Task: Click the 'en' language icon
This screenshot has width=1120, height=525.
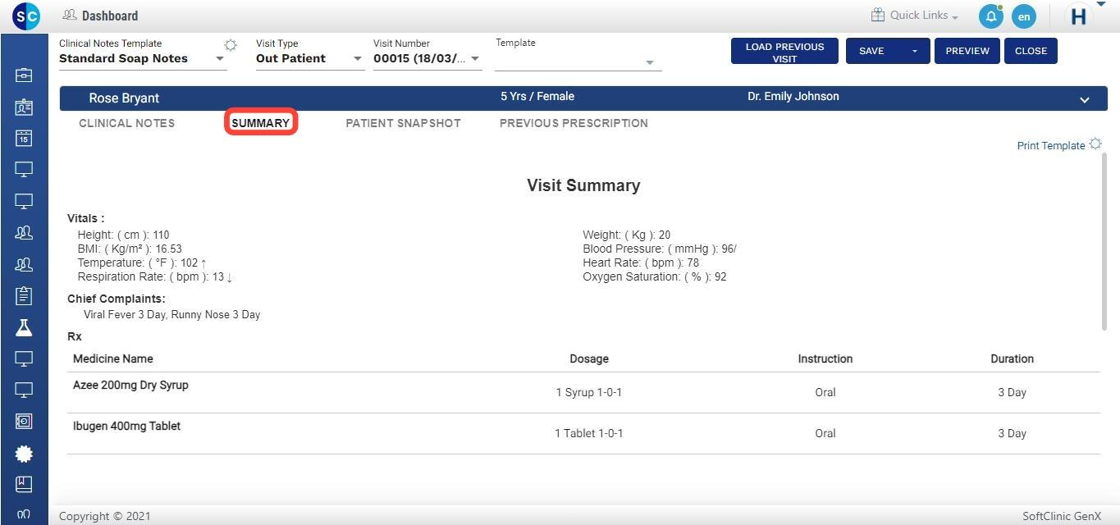Action: coord(1024,16)
